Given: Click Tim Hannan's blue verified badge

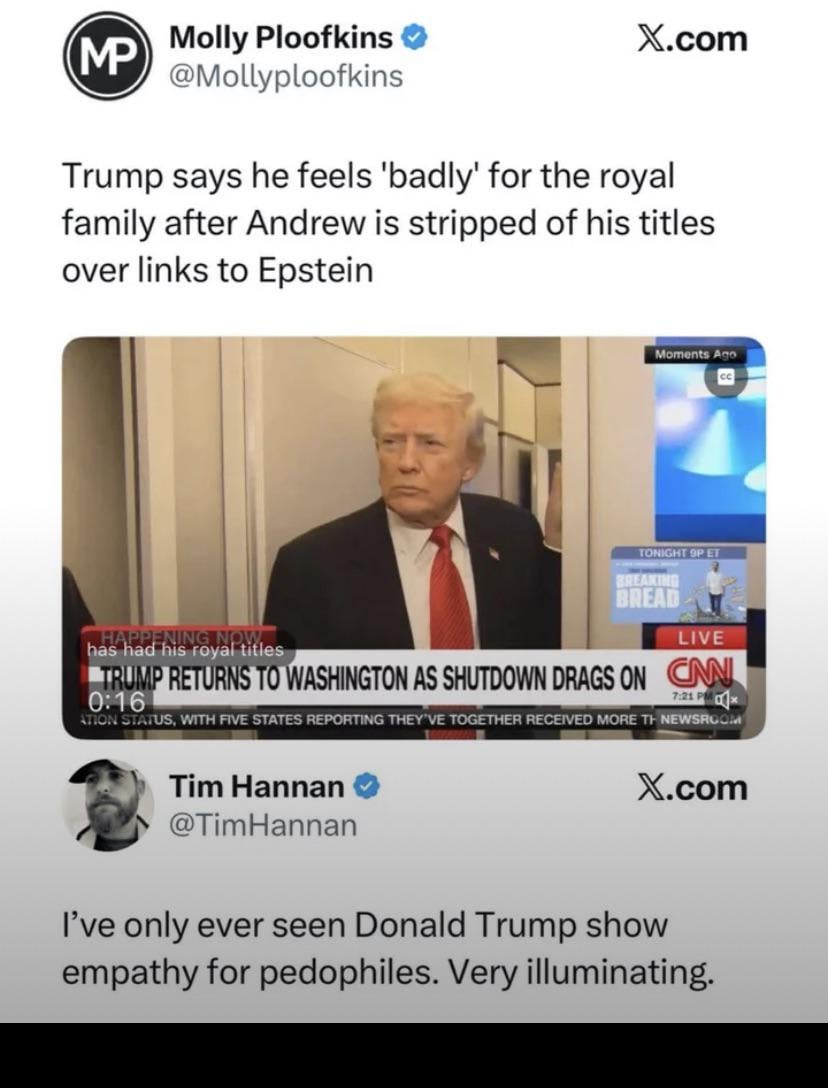Looking at the screenshot, I should click(x=367, y=786).
